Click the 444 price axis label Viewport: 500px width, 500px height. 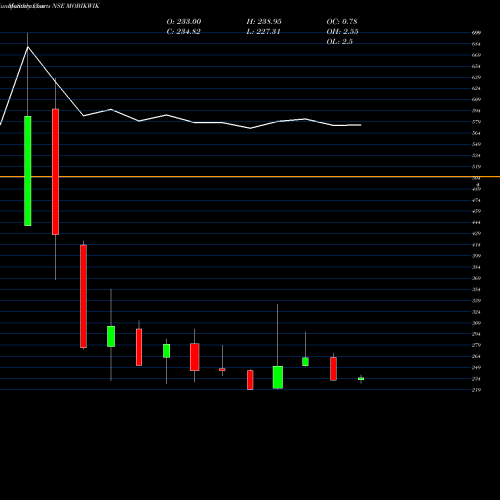[x=476, y=222]
